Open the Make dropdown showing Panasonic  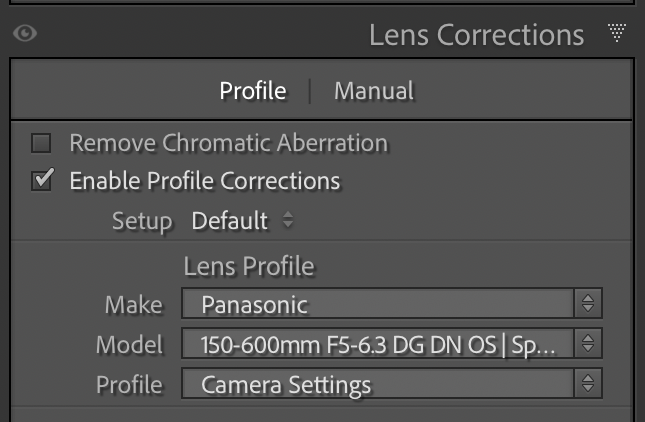coord(378,304)
